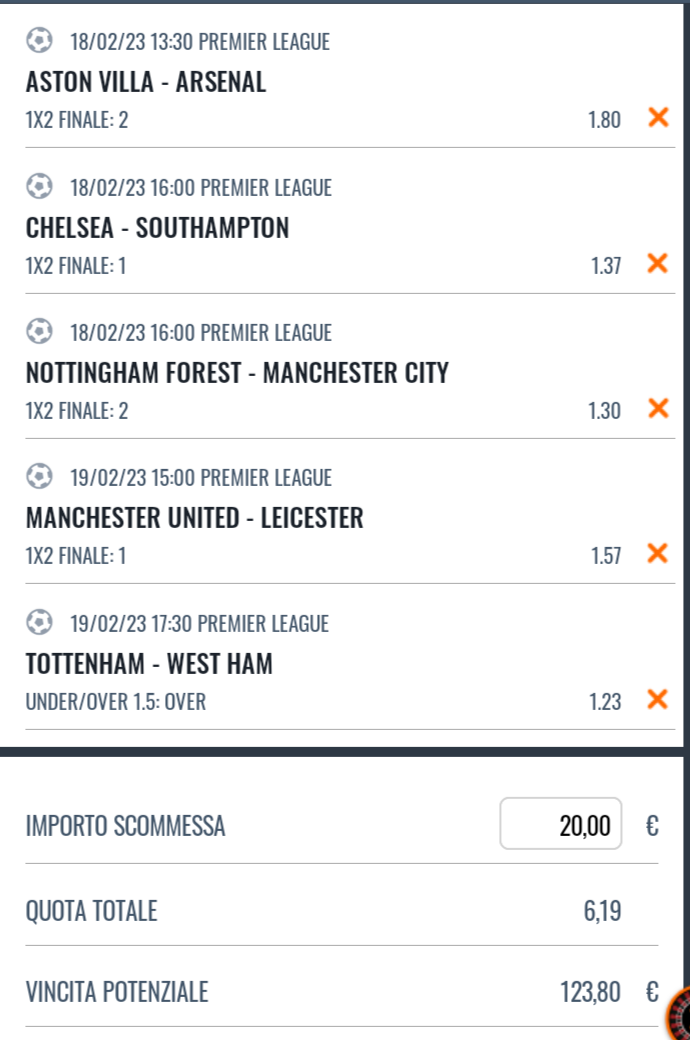Edit the bet amount field showing 20,00
The width and height of the screenshot is (690, 1040).
click(x=560, y=824)
